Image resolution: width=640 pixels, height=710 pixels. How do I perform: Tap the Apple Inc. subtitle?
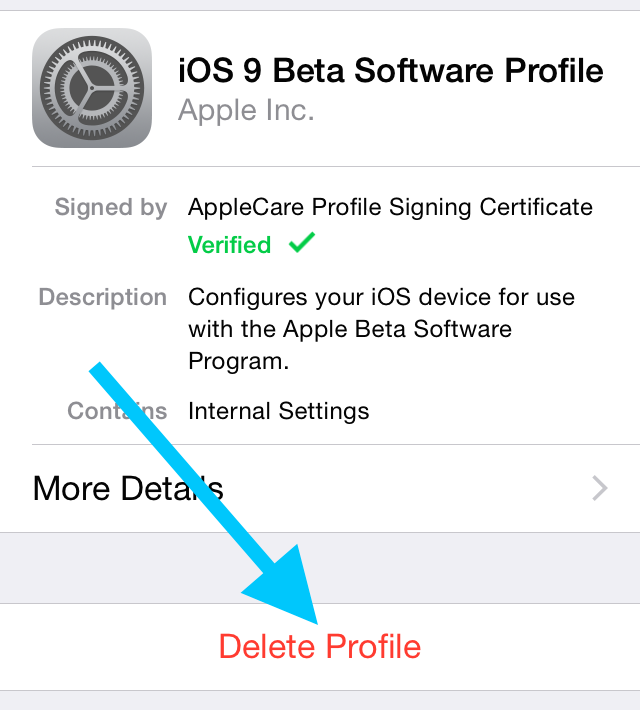coord(246,110)
